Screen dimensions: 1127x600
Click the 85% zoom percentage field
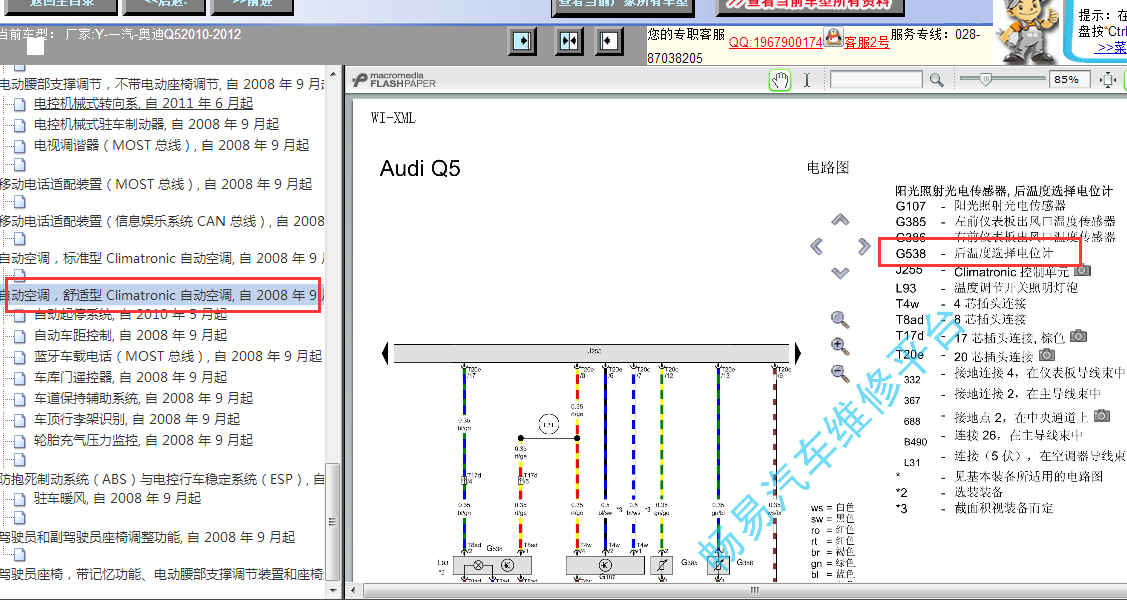pos(1070,80)
